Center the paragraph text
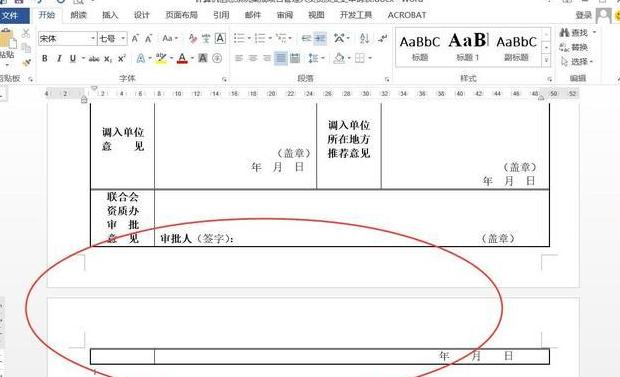The height and width of the screenshot is (377, 620). point(252,59)
